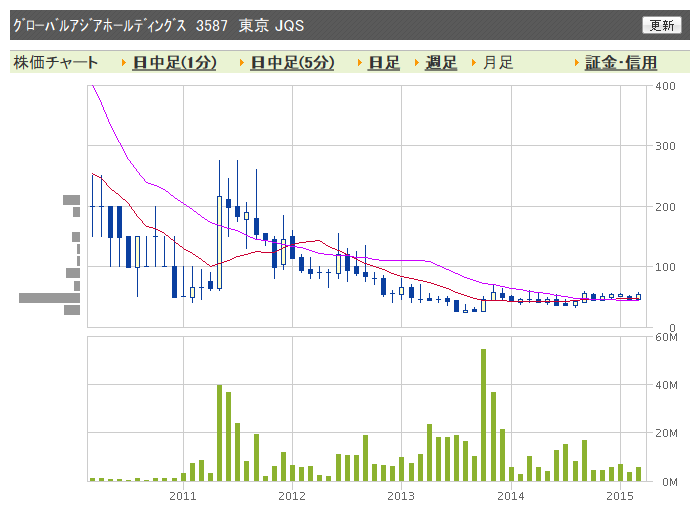Click the arrow icon before 日中足(1分)
700x522 pixels.
(124, 63)
